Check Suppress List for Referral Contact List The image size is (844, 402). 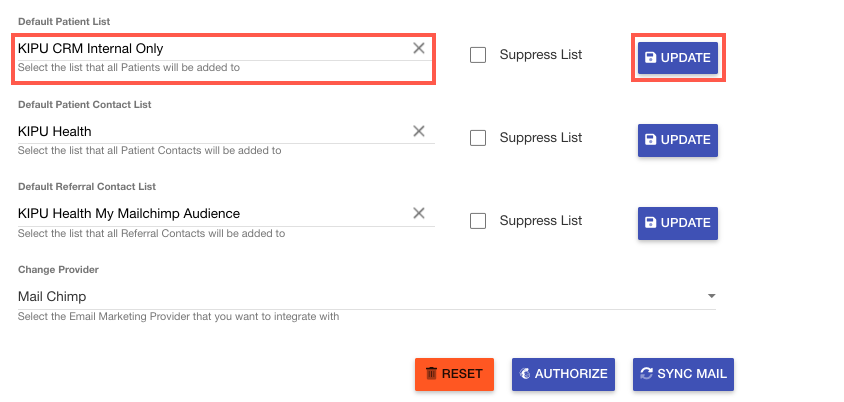pyautogui.click(x=478, y=221)
